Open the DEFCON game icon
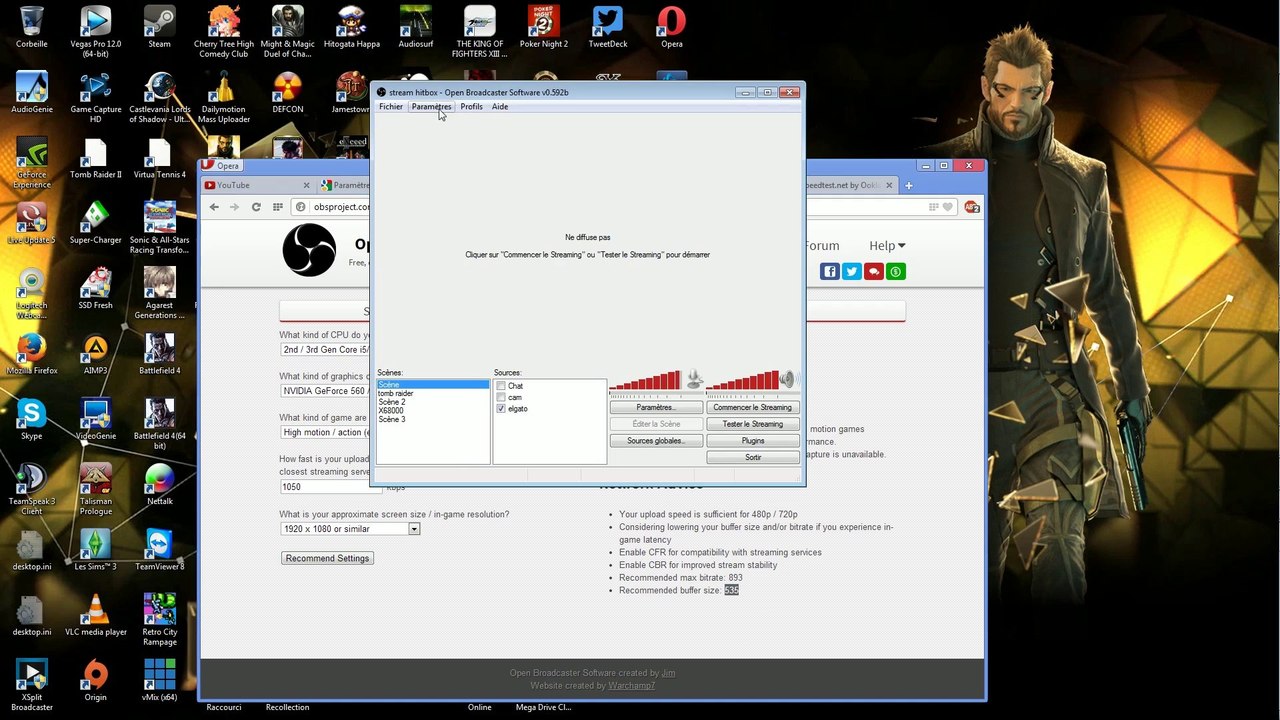1280x720 pixels. coord(287,93)
